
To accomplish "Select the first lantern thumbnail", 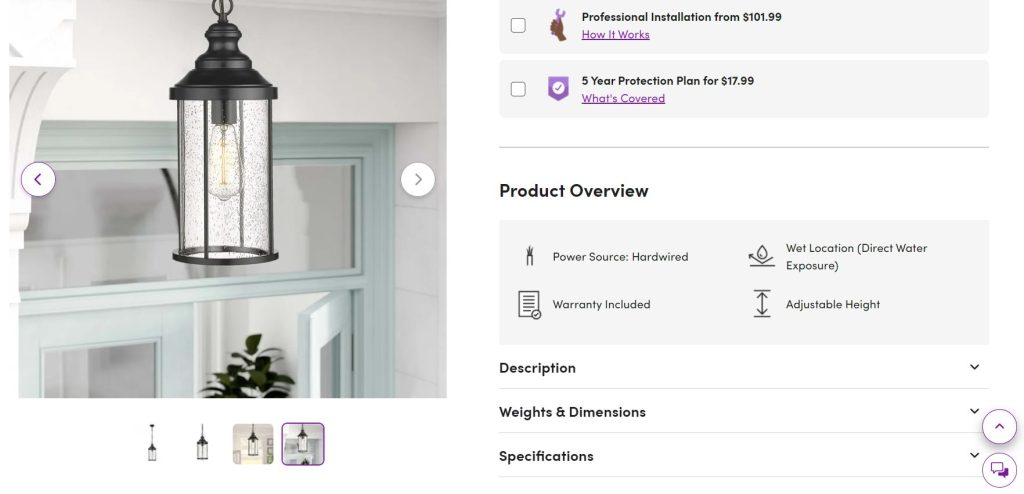I will 153,443.
